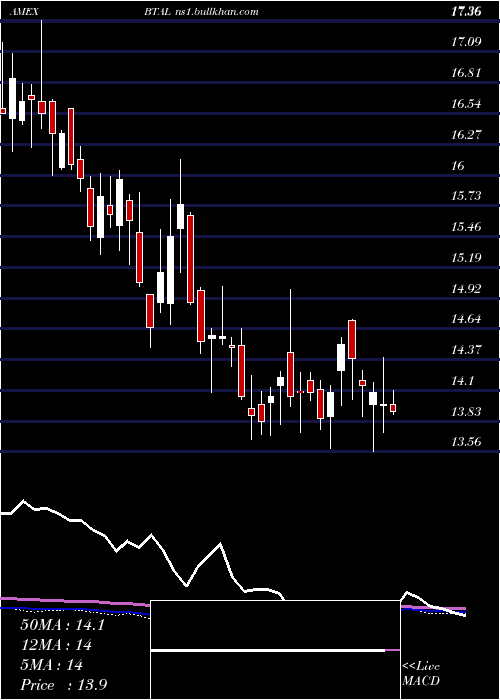
Task: Click the 50MA : 14.1 readout
Action: [62, 625]
